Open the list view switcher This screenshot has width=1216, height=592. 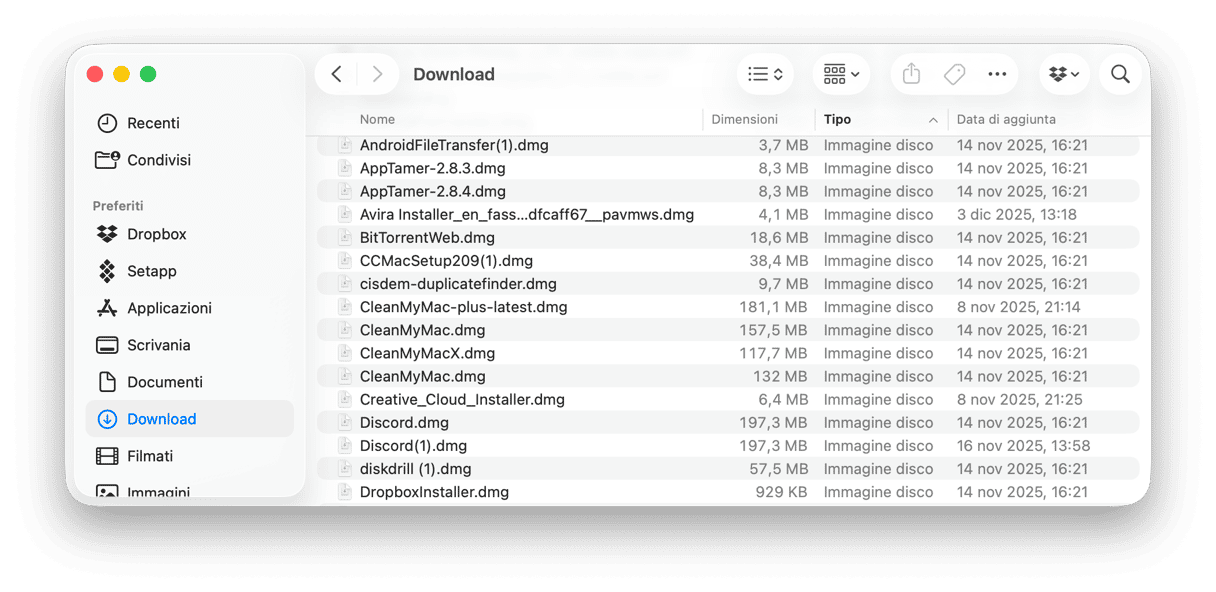point(765,74)
